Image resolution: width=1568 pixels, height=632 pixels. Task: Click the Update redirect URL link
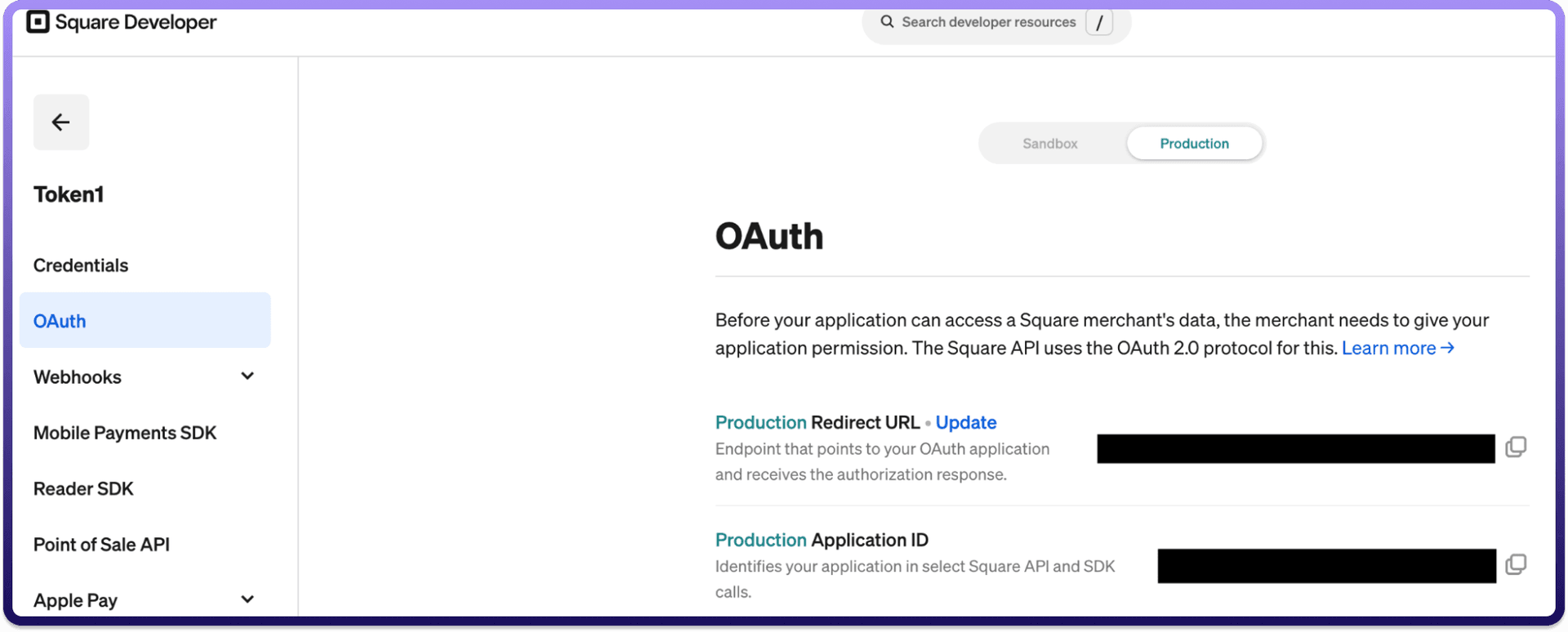coord(966,423)
